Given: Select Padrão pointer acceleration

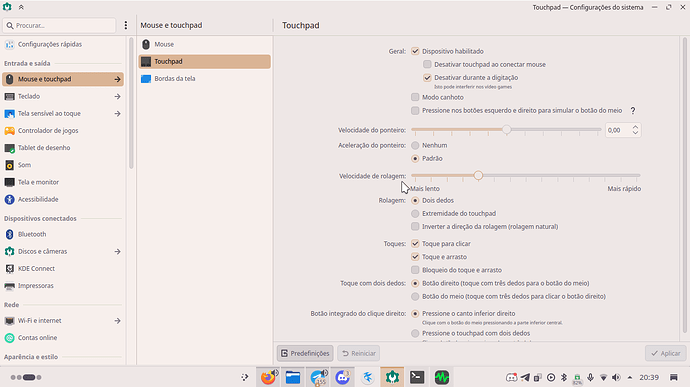Looking at the screenshot, I should coord(415,158).
